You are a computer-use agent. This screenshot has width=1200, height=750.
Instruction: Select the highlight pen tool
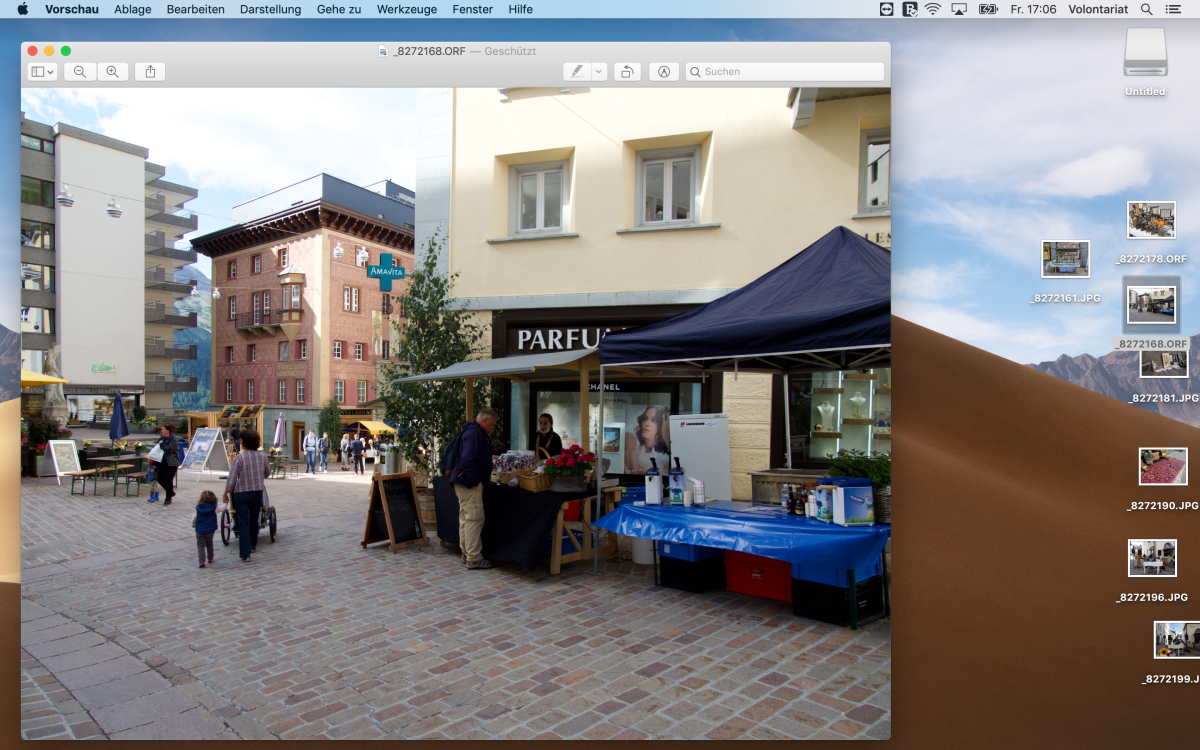pyautogui.click(x=576, y=72)
